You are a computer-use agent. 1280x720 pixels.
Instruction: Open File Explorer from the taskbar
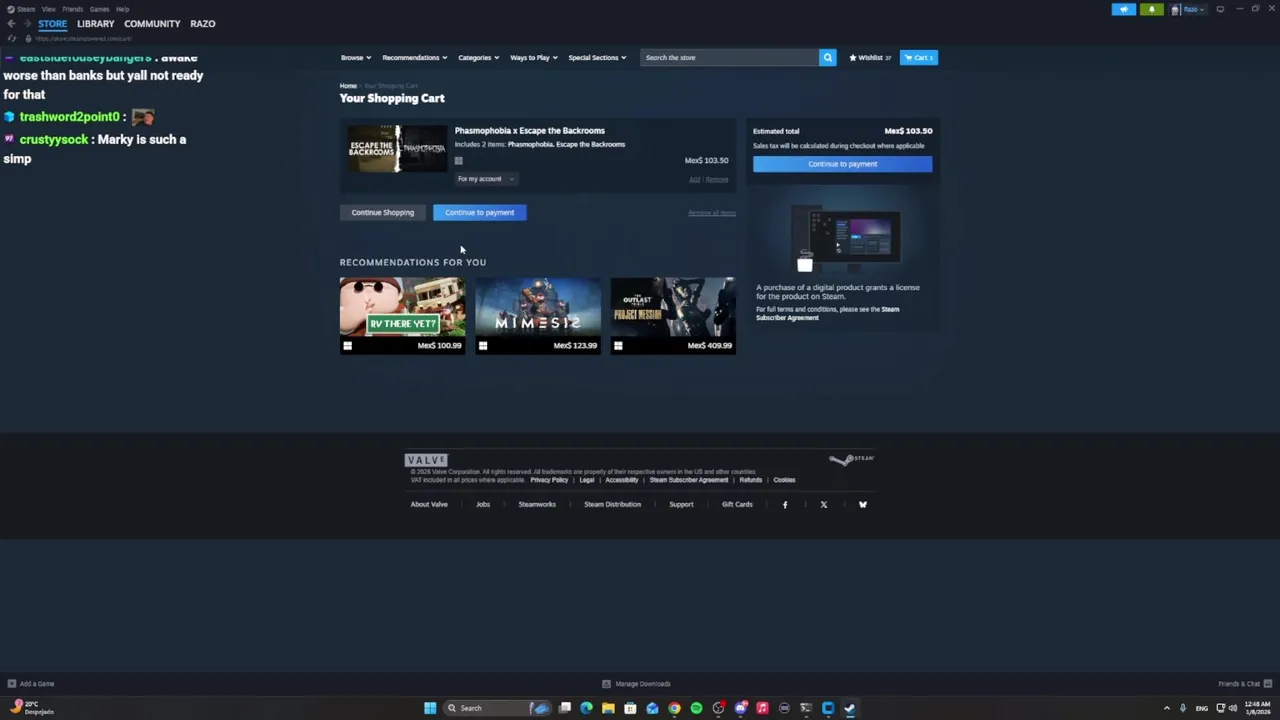click(x=608, y=708)
